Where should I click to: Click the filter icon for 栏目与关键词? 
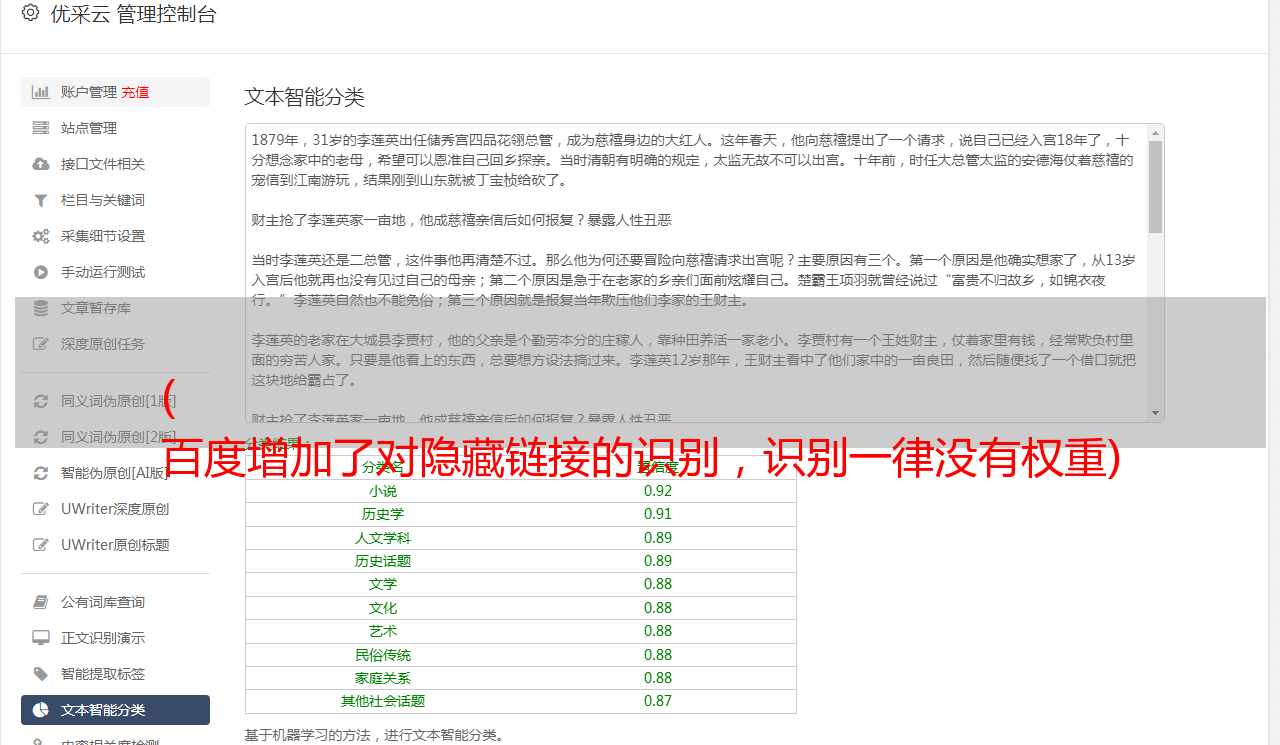41,200
